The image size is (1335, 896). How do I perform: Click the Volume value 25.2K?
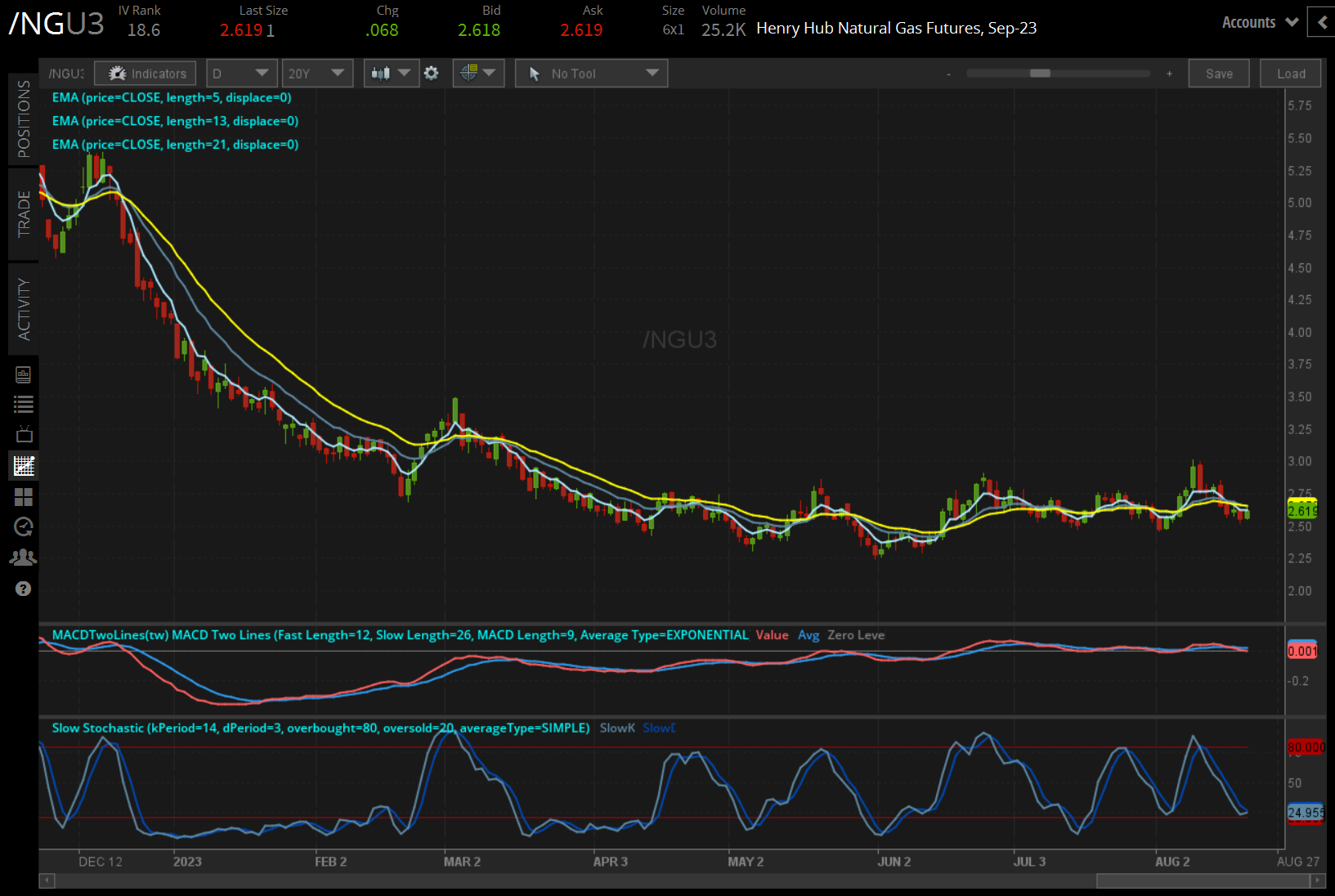pyautogui.click(x=723, y=30)
